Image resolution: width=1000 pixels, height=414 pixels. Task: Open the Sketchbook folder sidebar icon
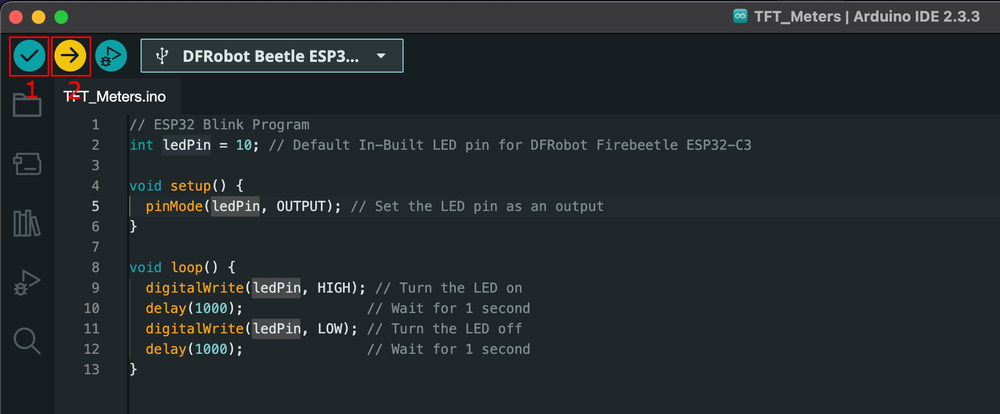(27, 105)
